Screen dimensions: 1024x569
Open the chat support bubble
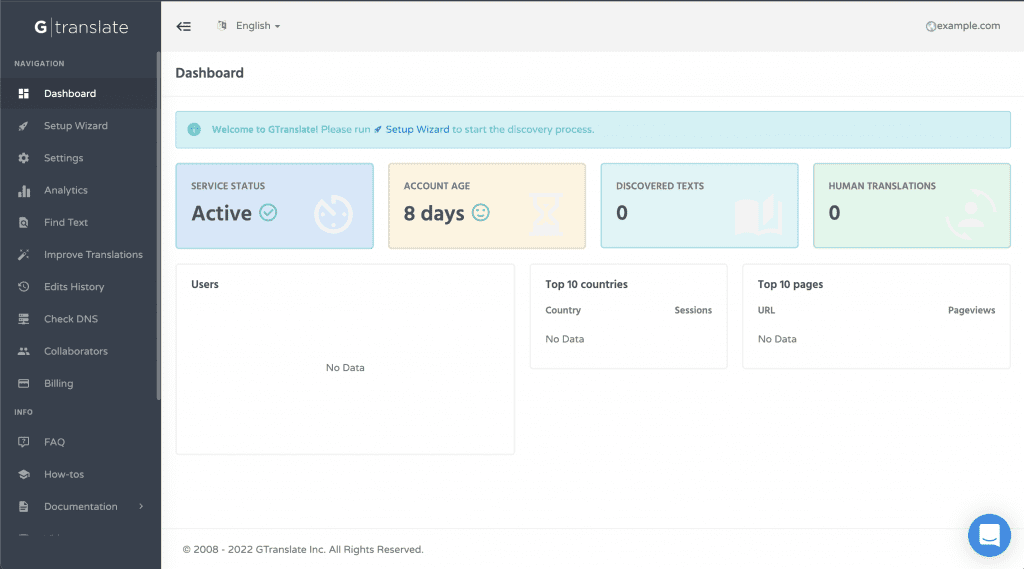989,535
